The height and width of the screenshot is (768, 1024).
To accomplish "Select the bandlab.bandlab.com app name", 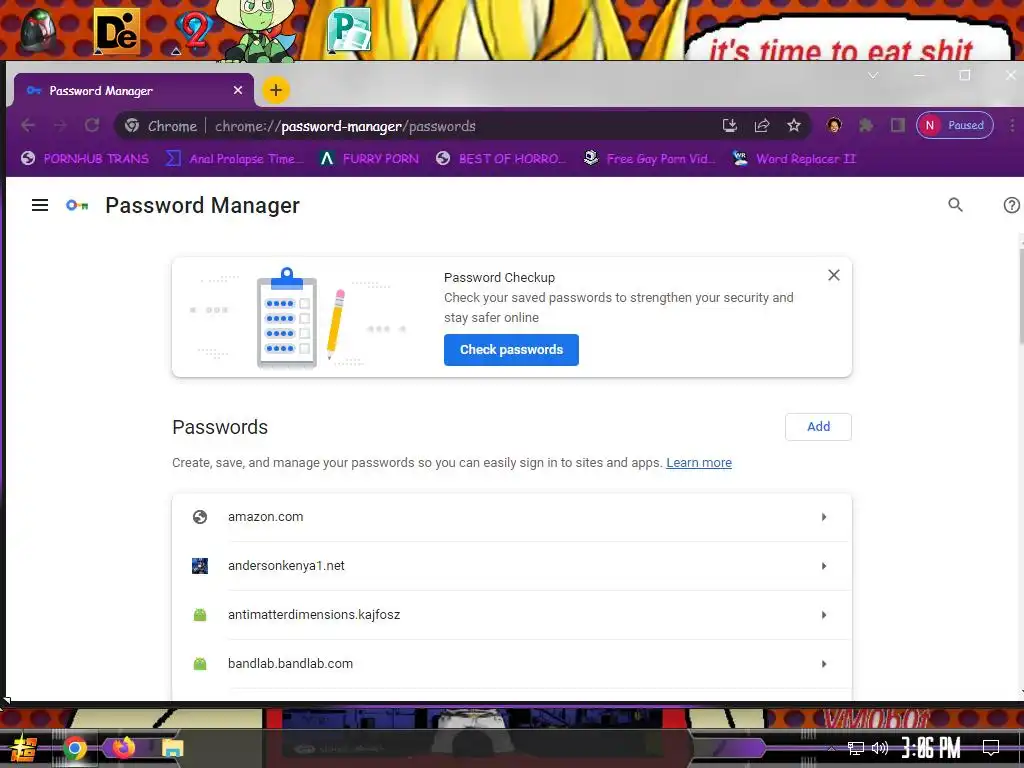I will click(290, 664).
